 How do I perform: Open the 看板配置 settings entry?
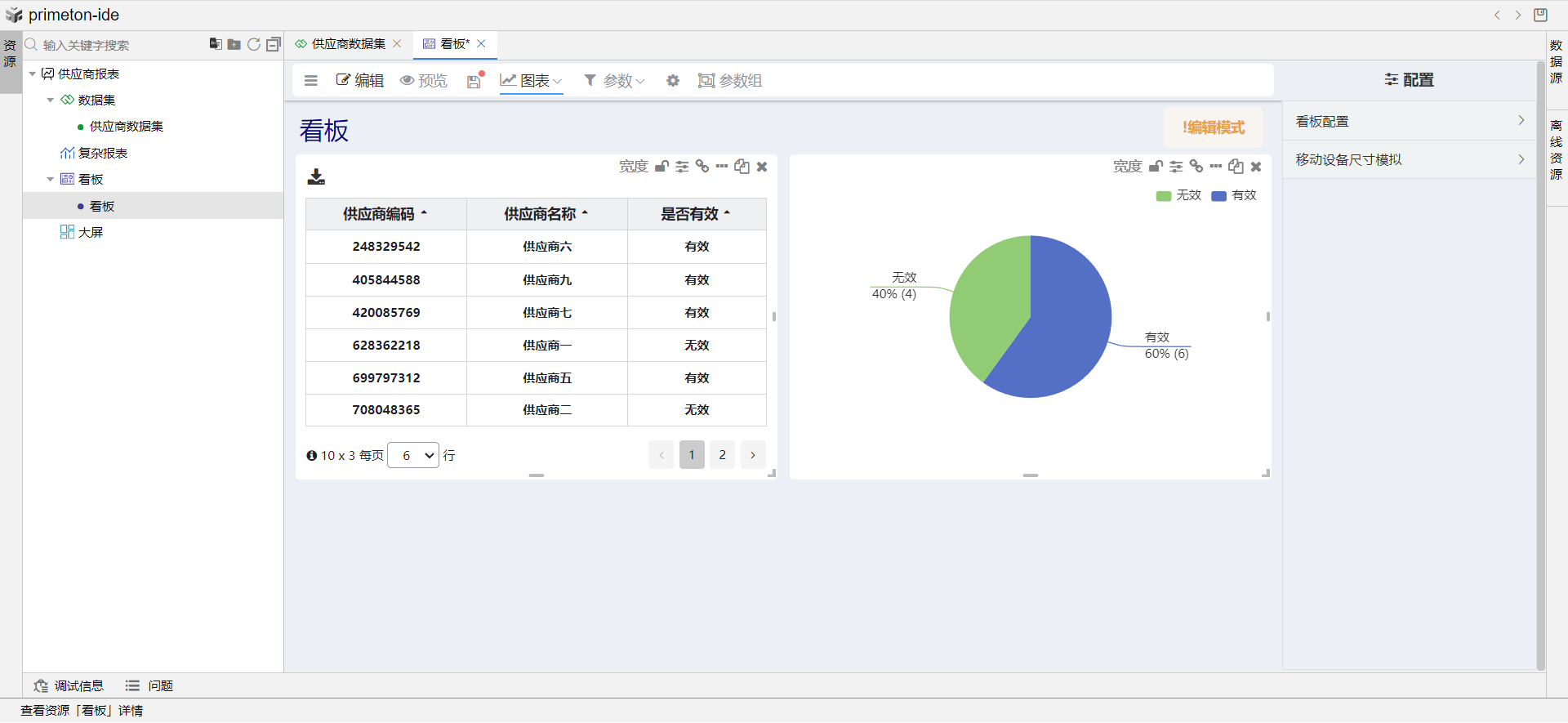(x=1409, y=122)
